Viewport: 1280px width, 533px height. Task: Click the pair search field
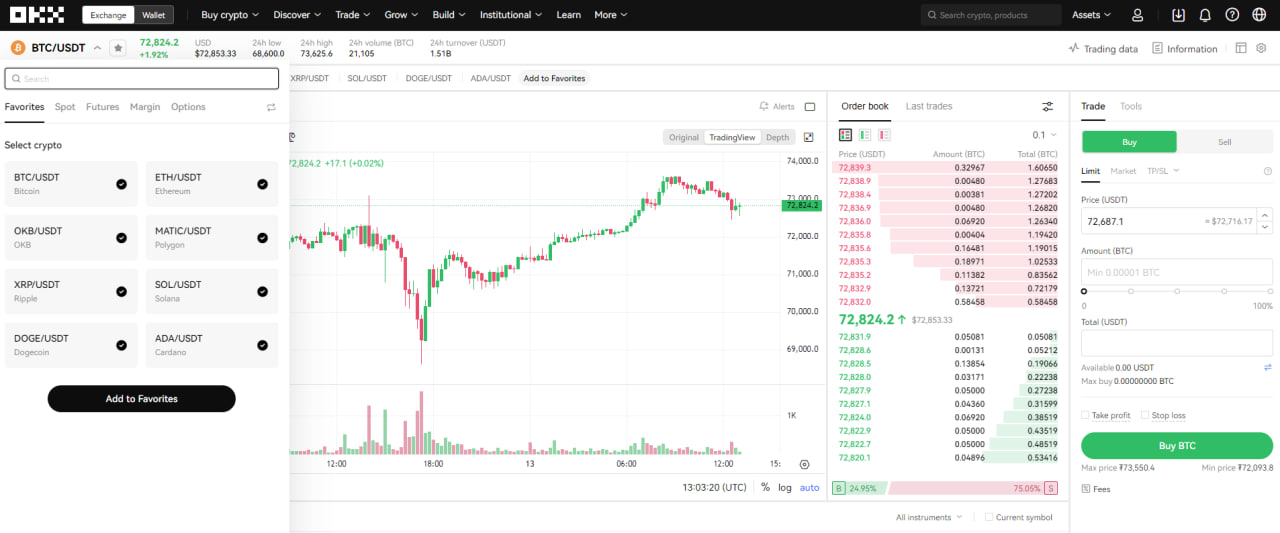pos(142,79)
